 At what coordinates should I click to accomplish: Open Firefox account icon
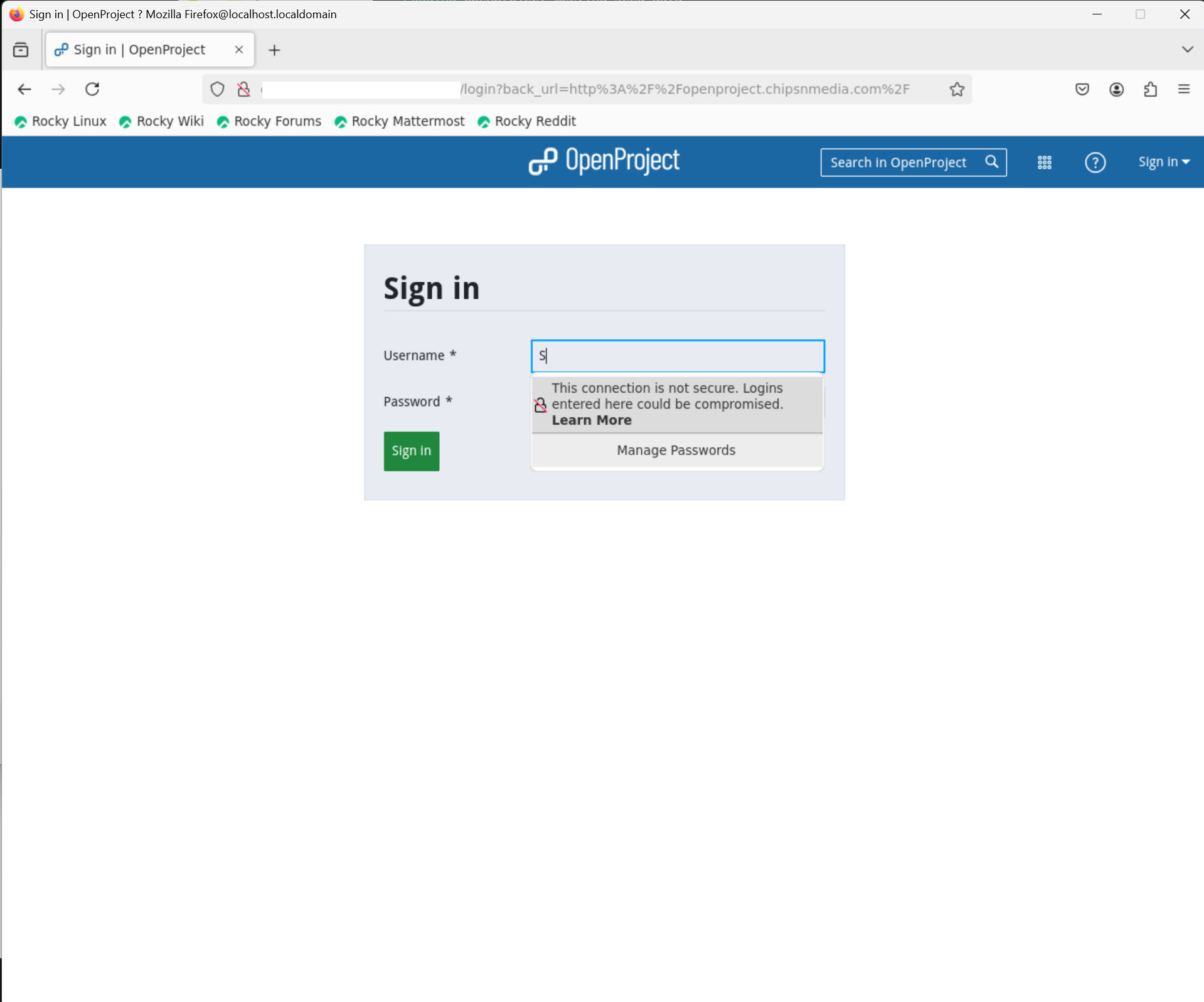pos(1116,89)
